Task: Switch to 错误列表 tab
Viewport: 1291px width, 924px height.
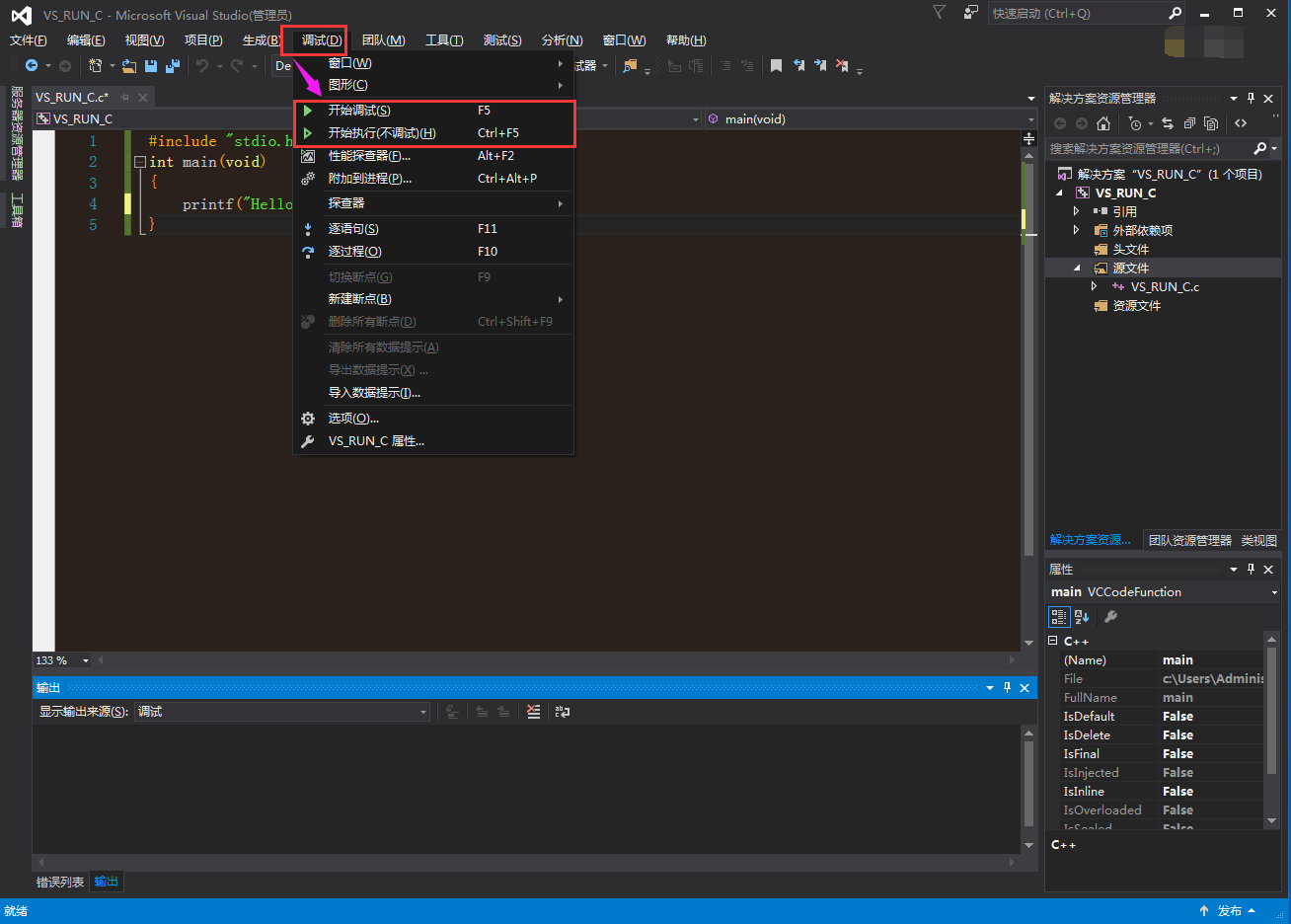Action: pos(60,883)
